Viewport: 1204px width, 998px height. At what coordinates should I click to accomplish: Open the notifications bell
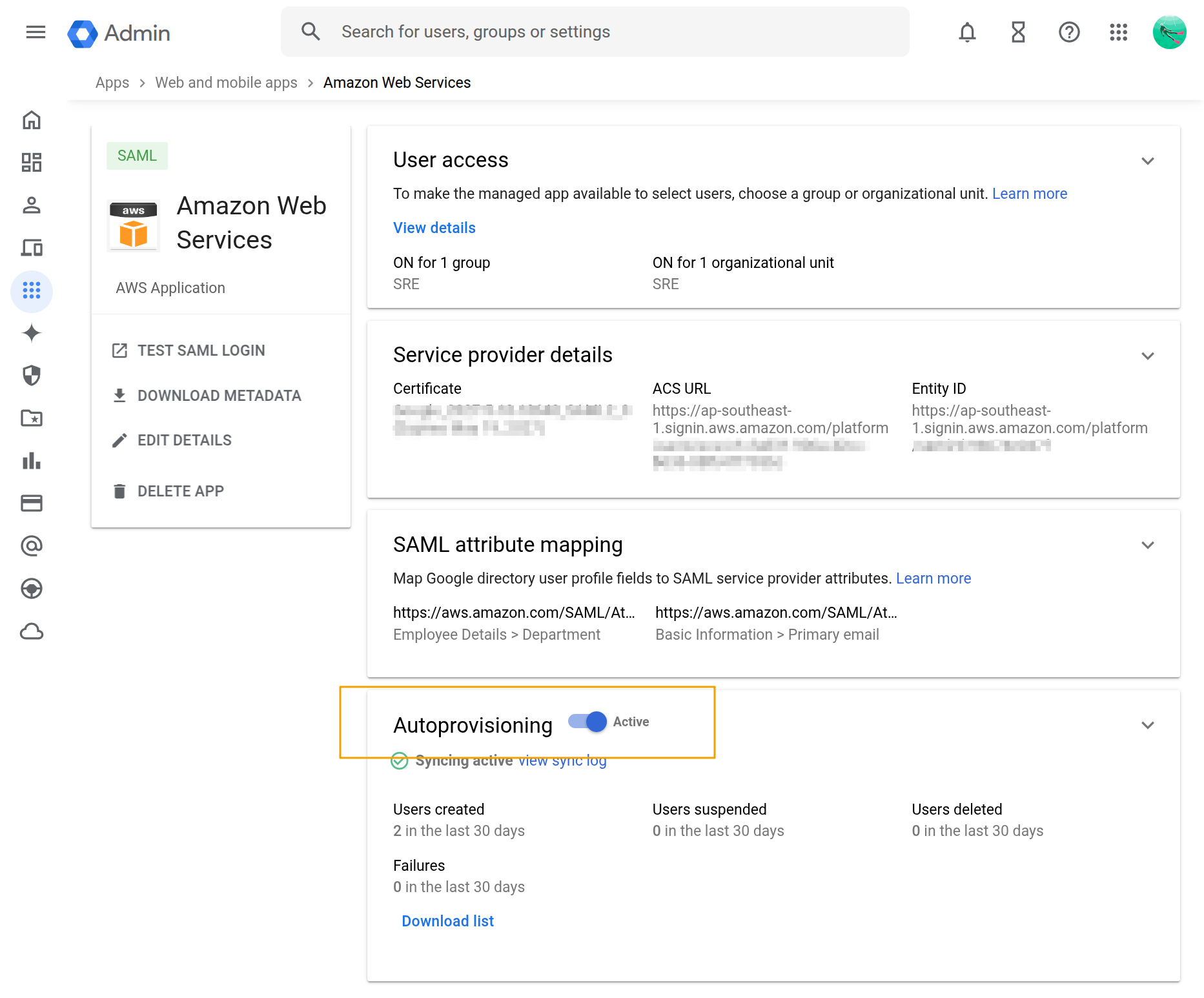coord(967,32)
